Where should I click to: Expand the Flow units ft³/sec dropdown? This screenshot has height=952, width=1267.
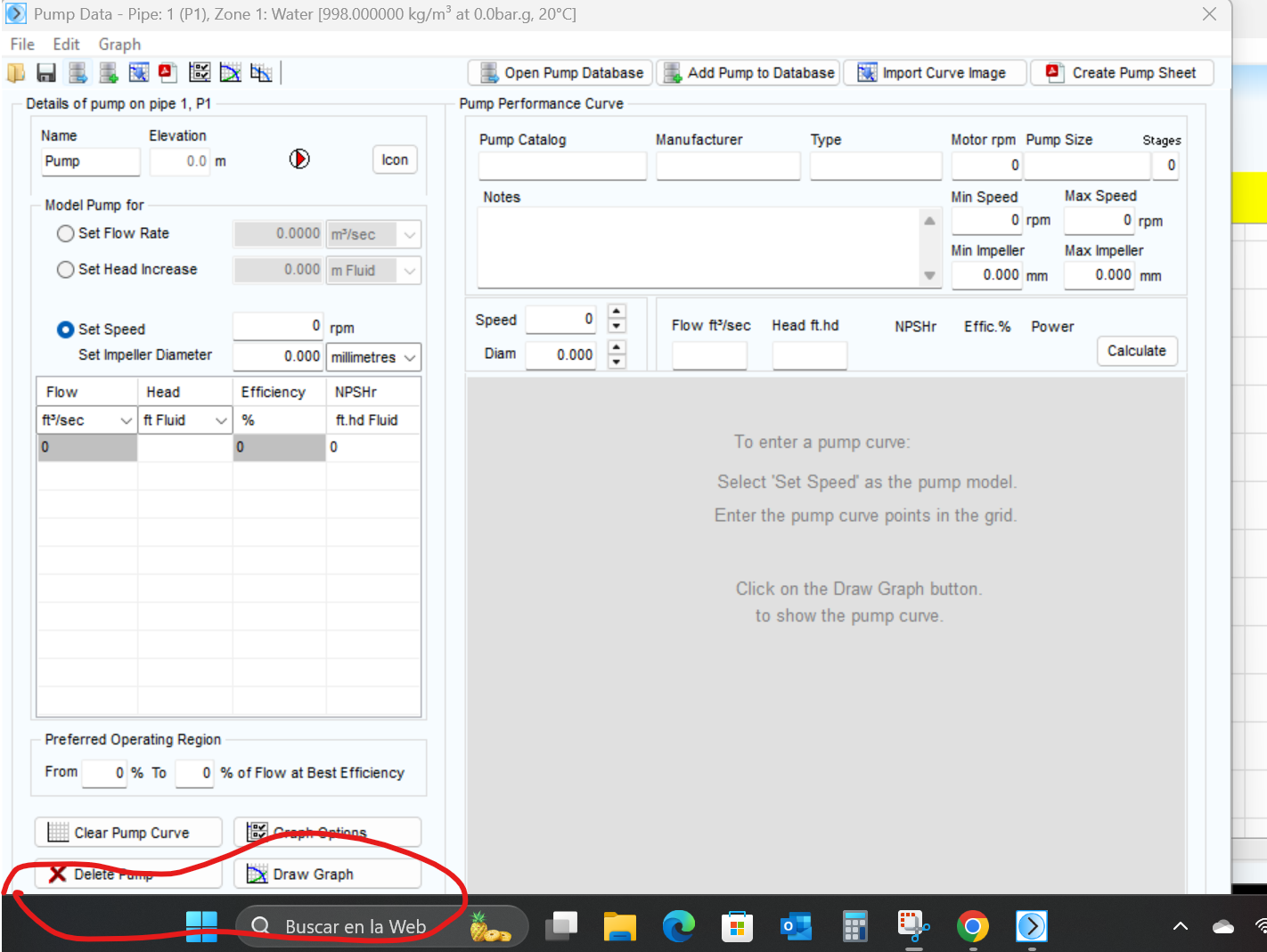[86, 419]
